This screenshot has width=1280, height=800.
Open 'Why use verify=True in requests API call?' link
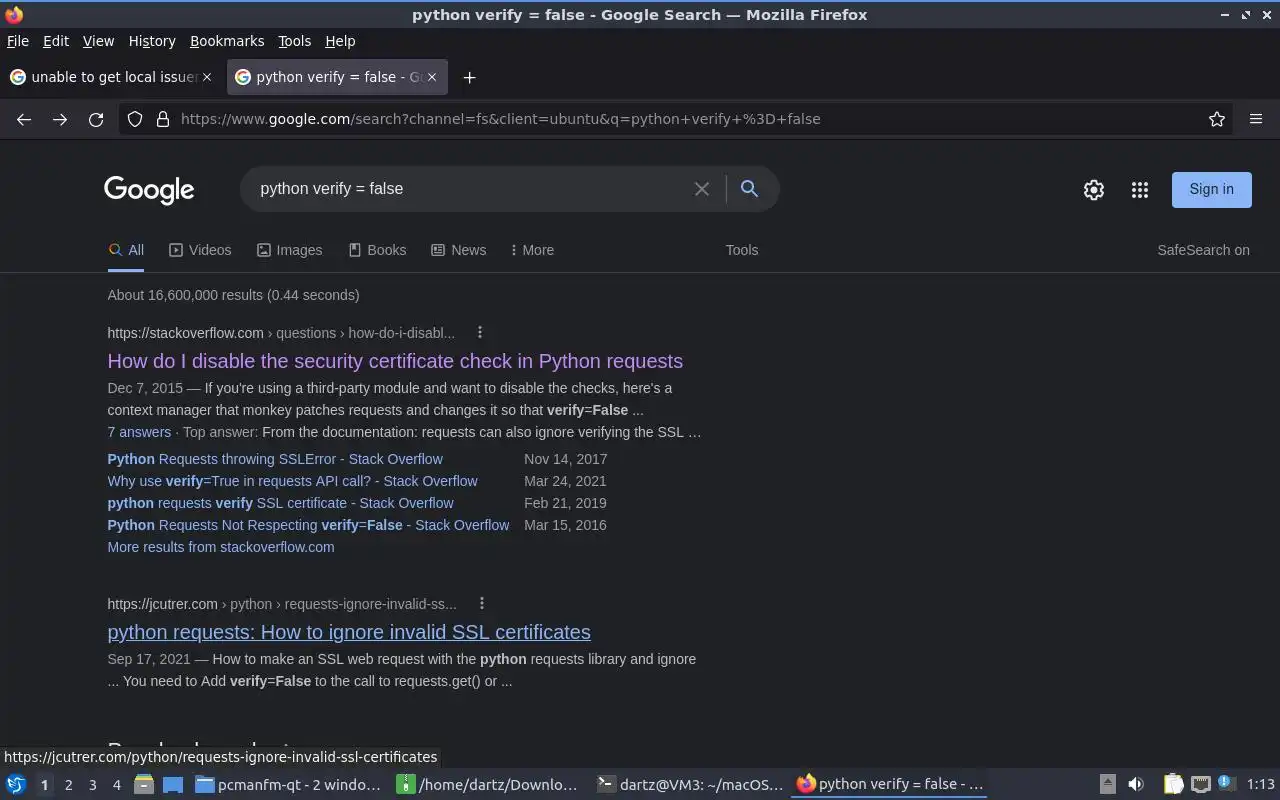(293, 481)
